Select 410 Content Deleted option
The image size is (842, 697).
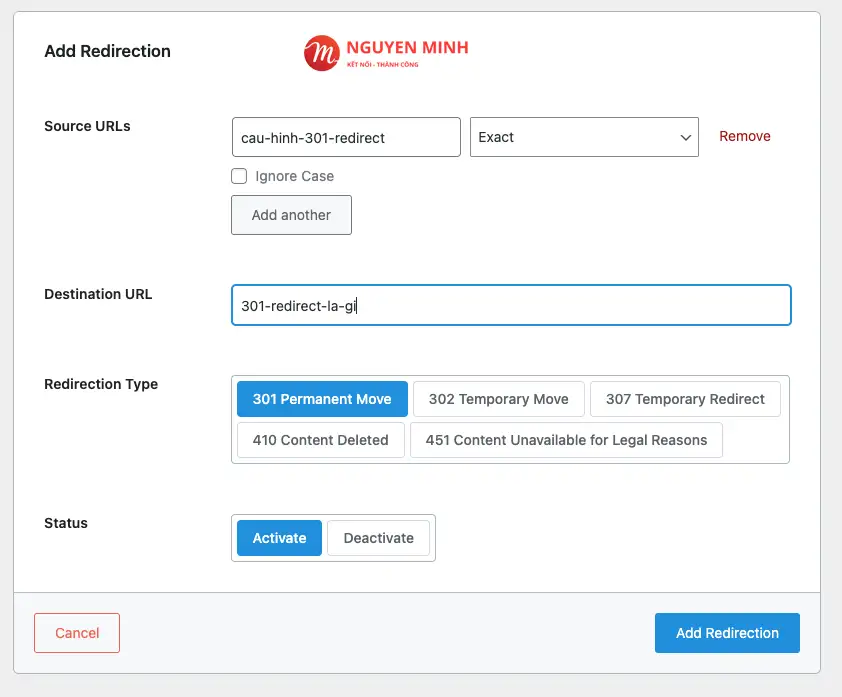pyautogui.click(x=320, y=439)
